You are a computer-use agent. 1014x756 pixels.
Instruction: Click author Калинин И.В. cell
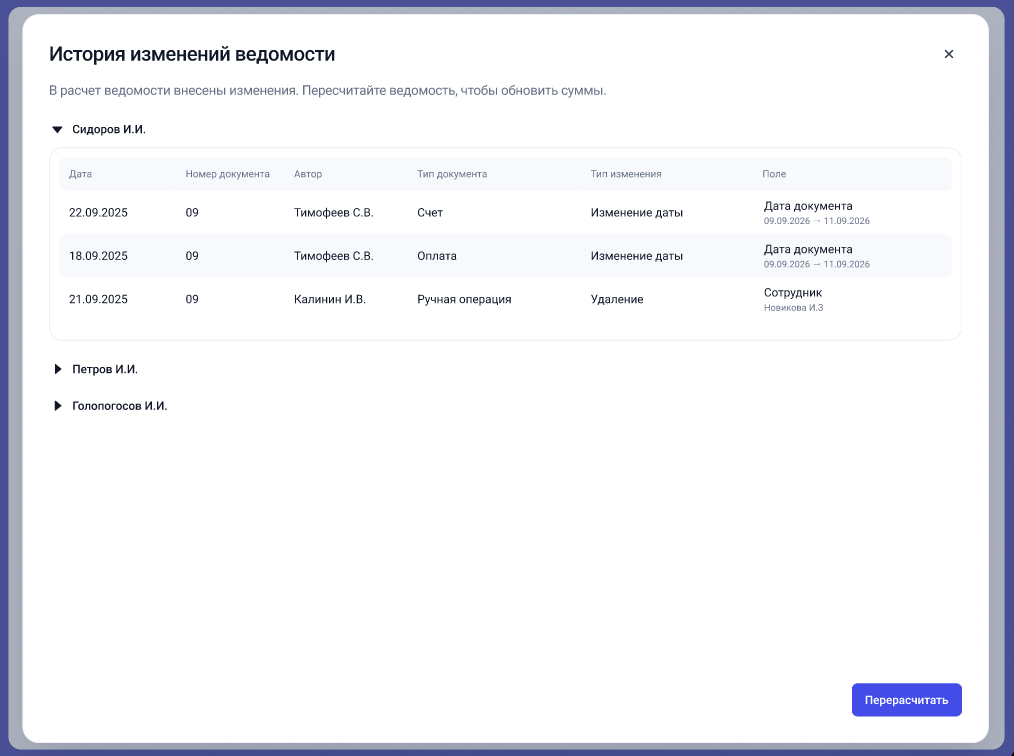tap(330, 299)
